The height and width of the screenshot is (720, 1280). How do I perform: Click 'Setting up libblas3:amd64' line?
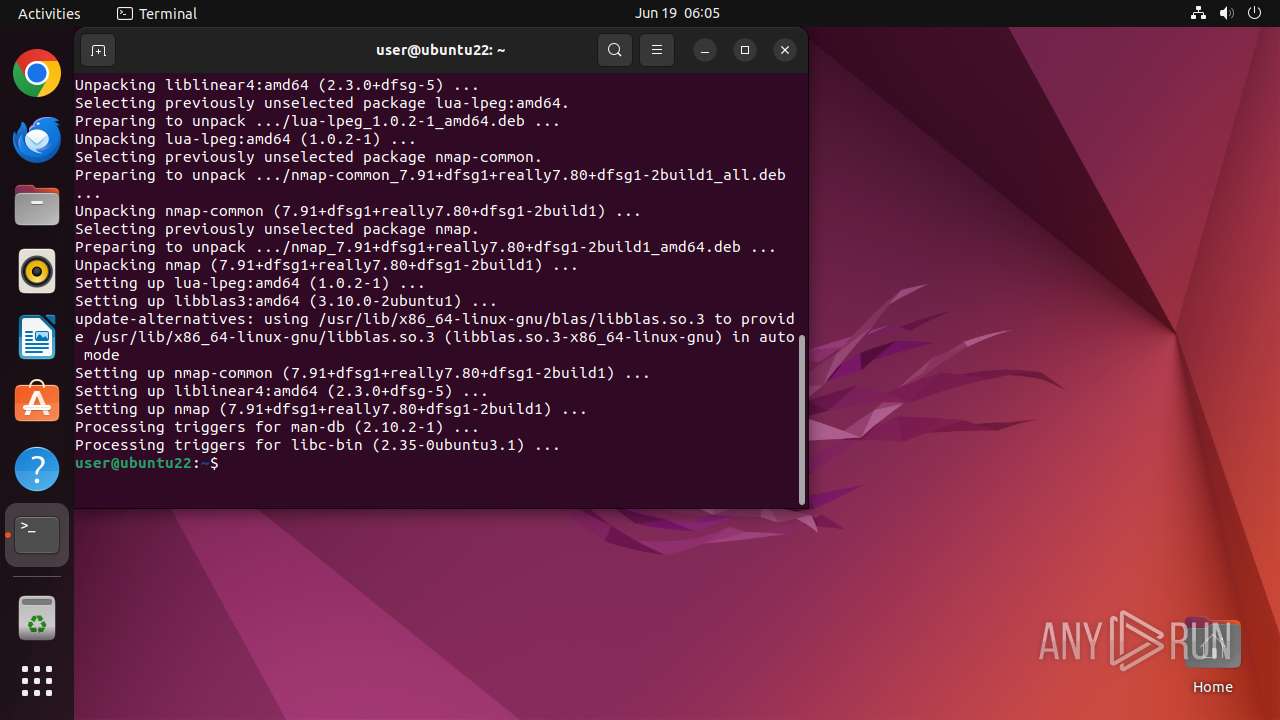click(286, 301)
